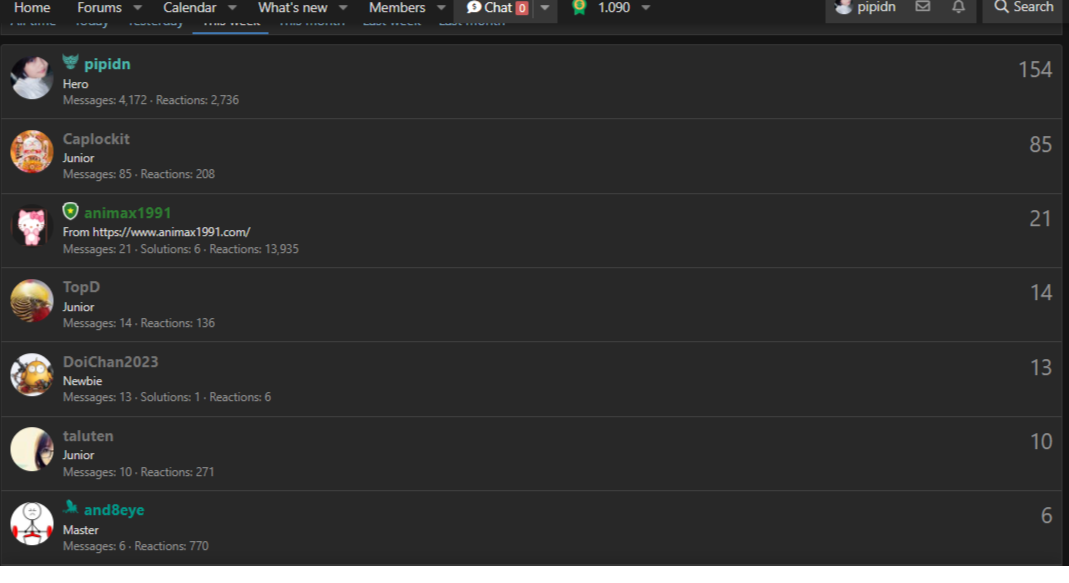Open the Chat menu item
Viewport: 1069px width, 583px height.
pos(498,8)
